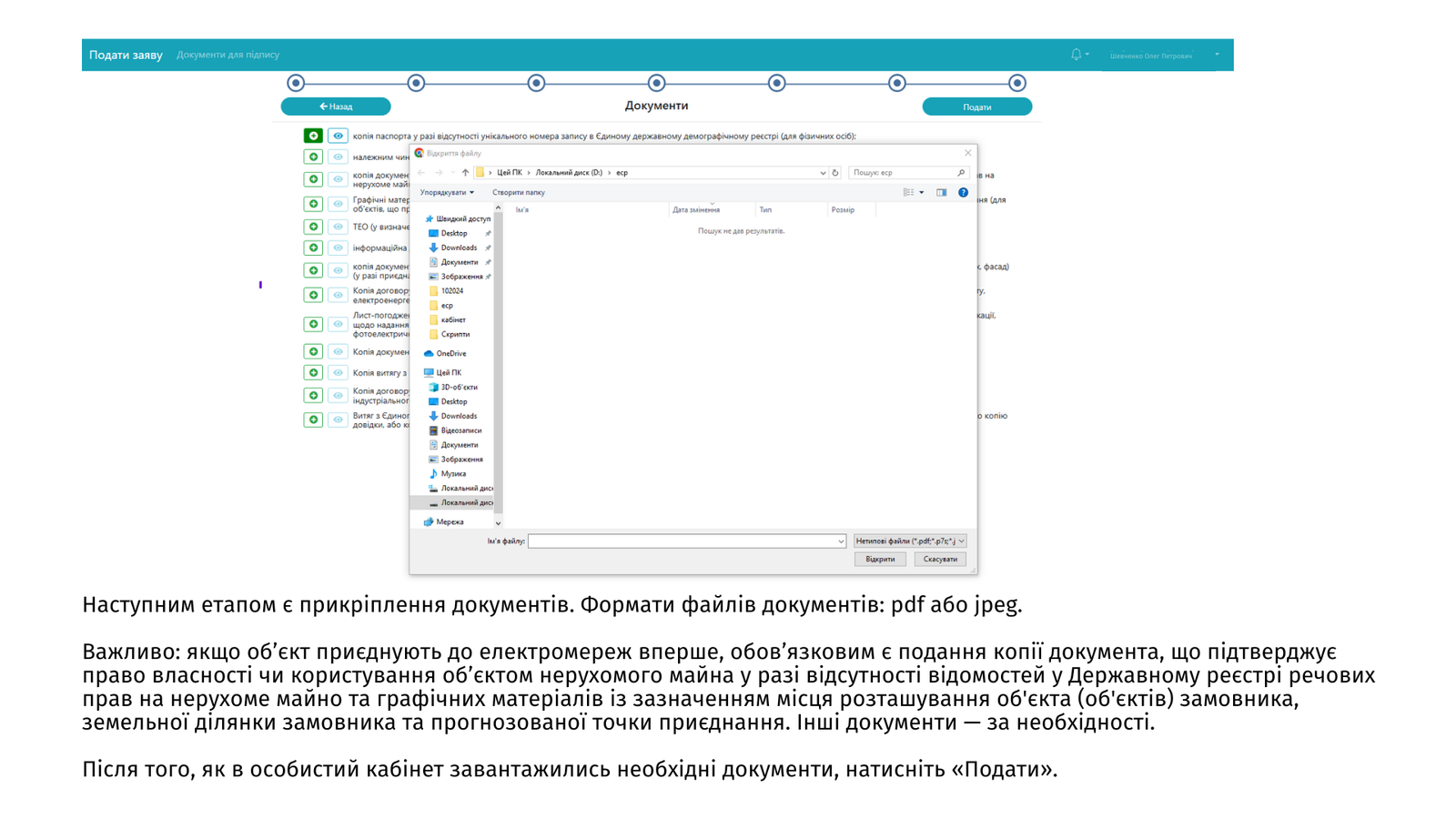Click the fourth progress step circle
The width and height of the screenshot is (1456, 819).
[656, 84]
